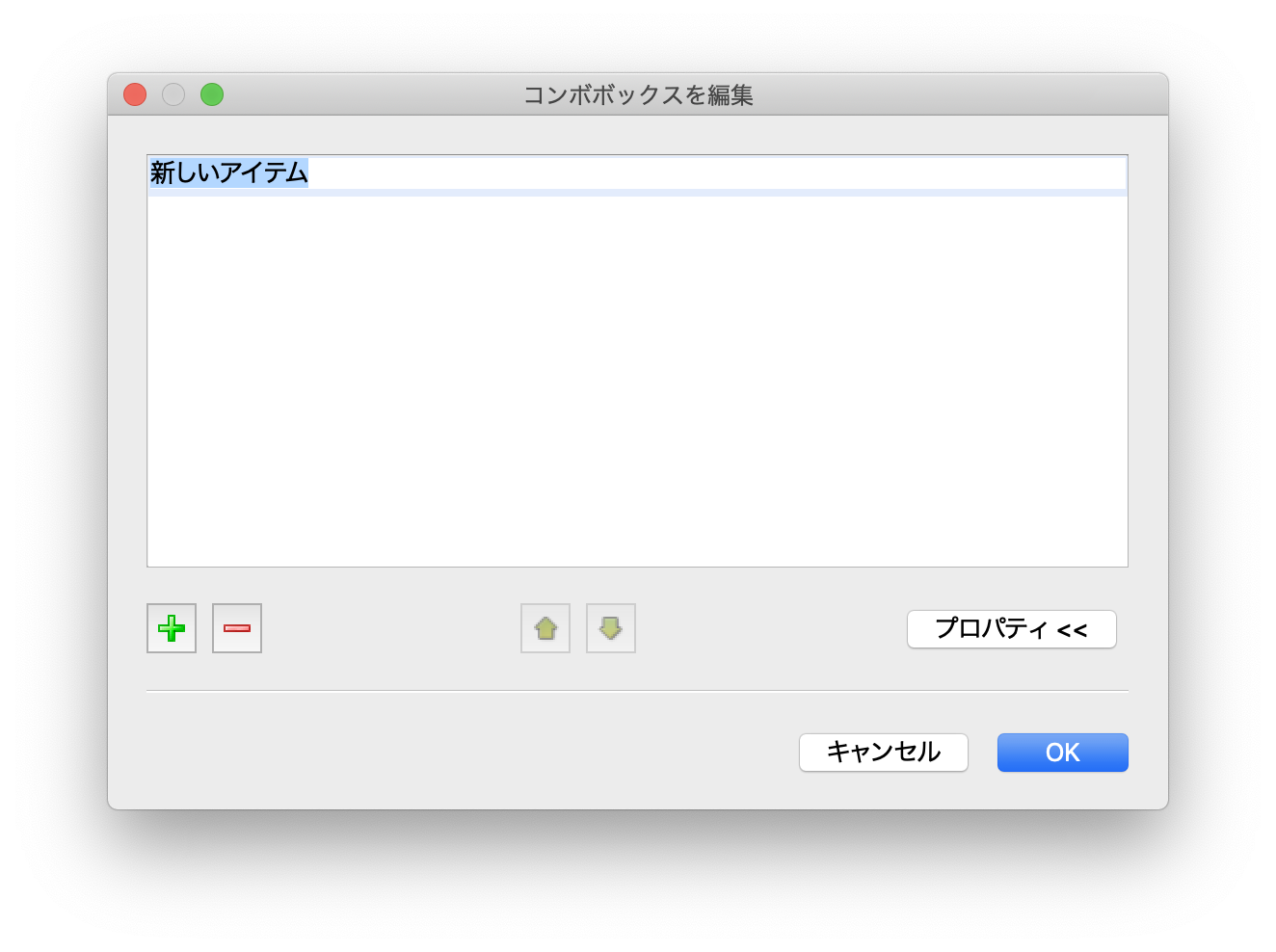Delete the selected item with the red minus icon
The image size is (1276, 952).
tap(236, 628)
